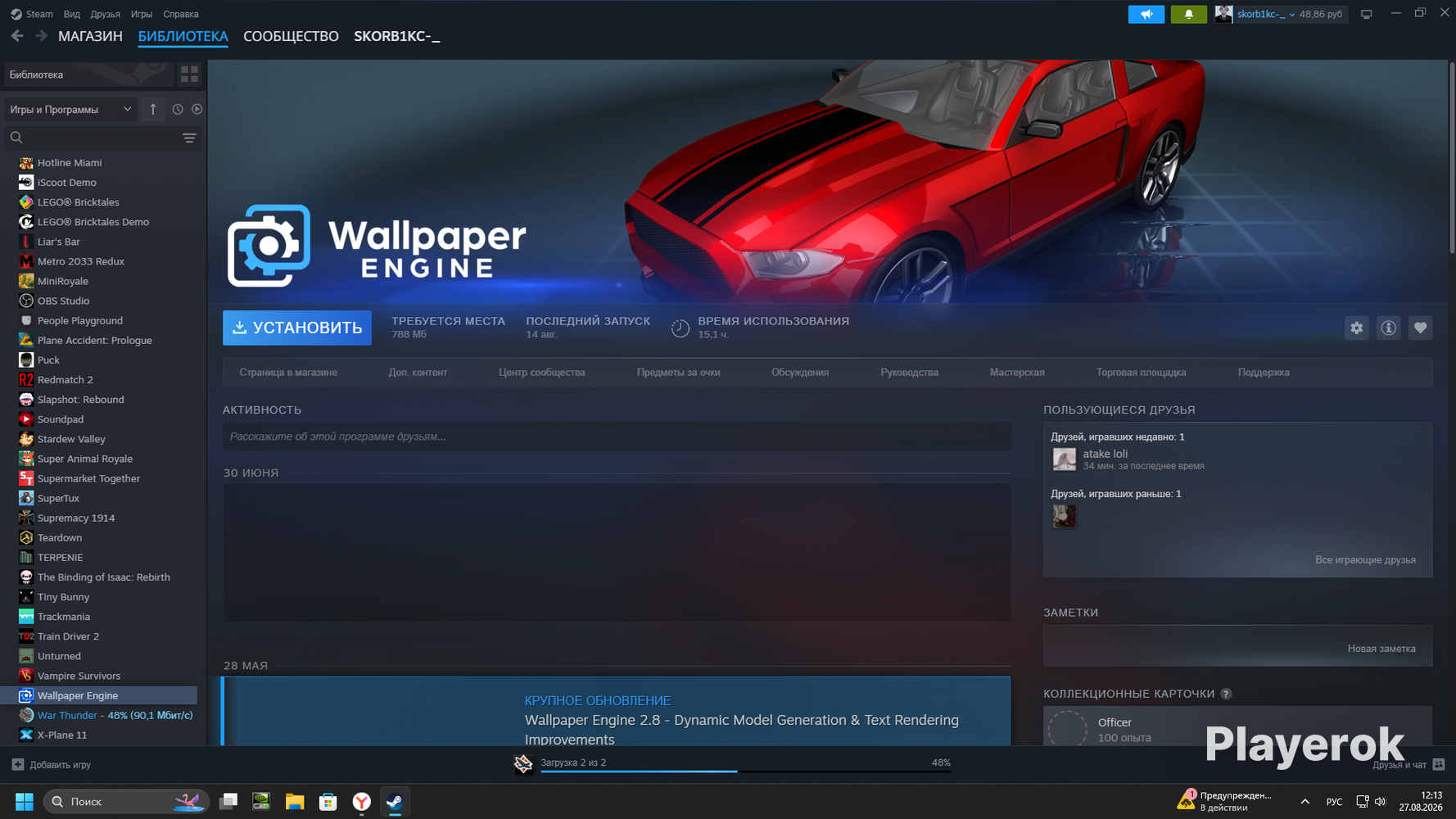Open Все играющие друзья link
Screen dimensions: 1456x819
[x=1365, y=560]
